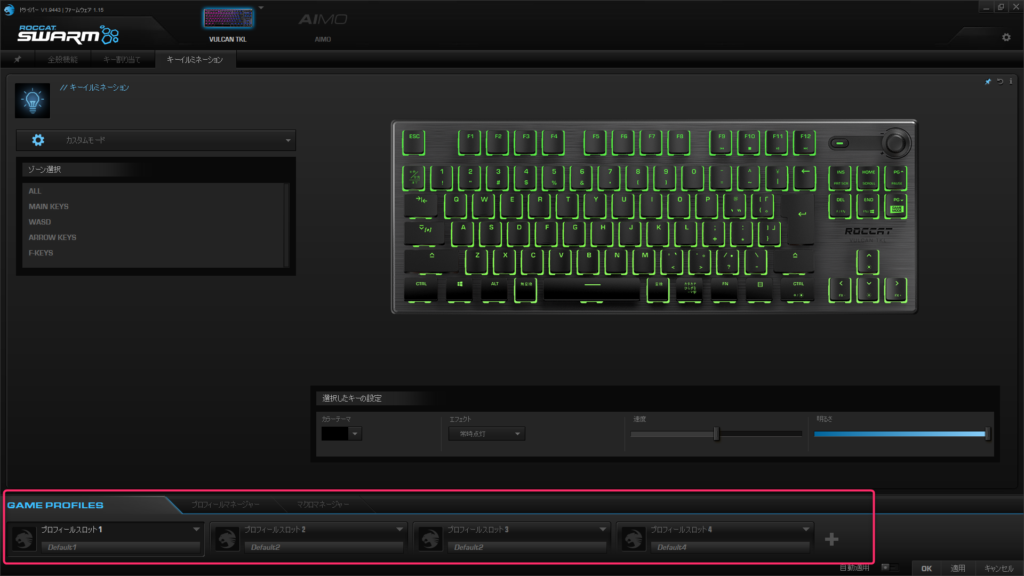Open the エフェクト effect dropdown
Image resolution: width=1024 pixels, height=576 pixels.
(486, 434)
